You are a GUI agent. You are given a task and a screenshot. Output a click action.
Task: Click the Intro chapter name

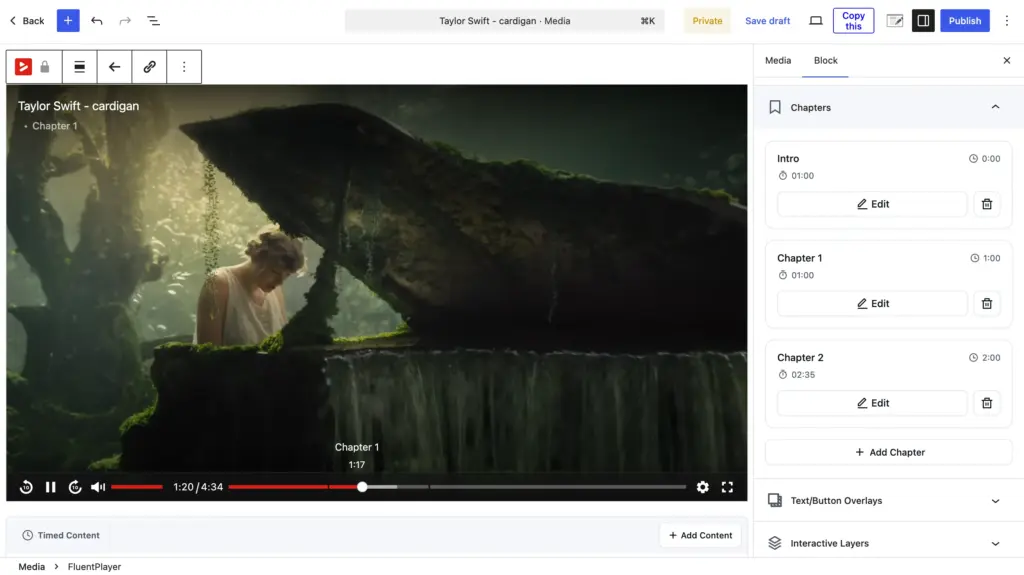pos(788,158)
